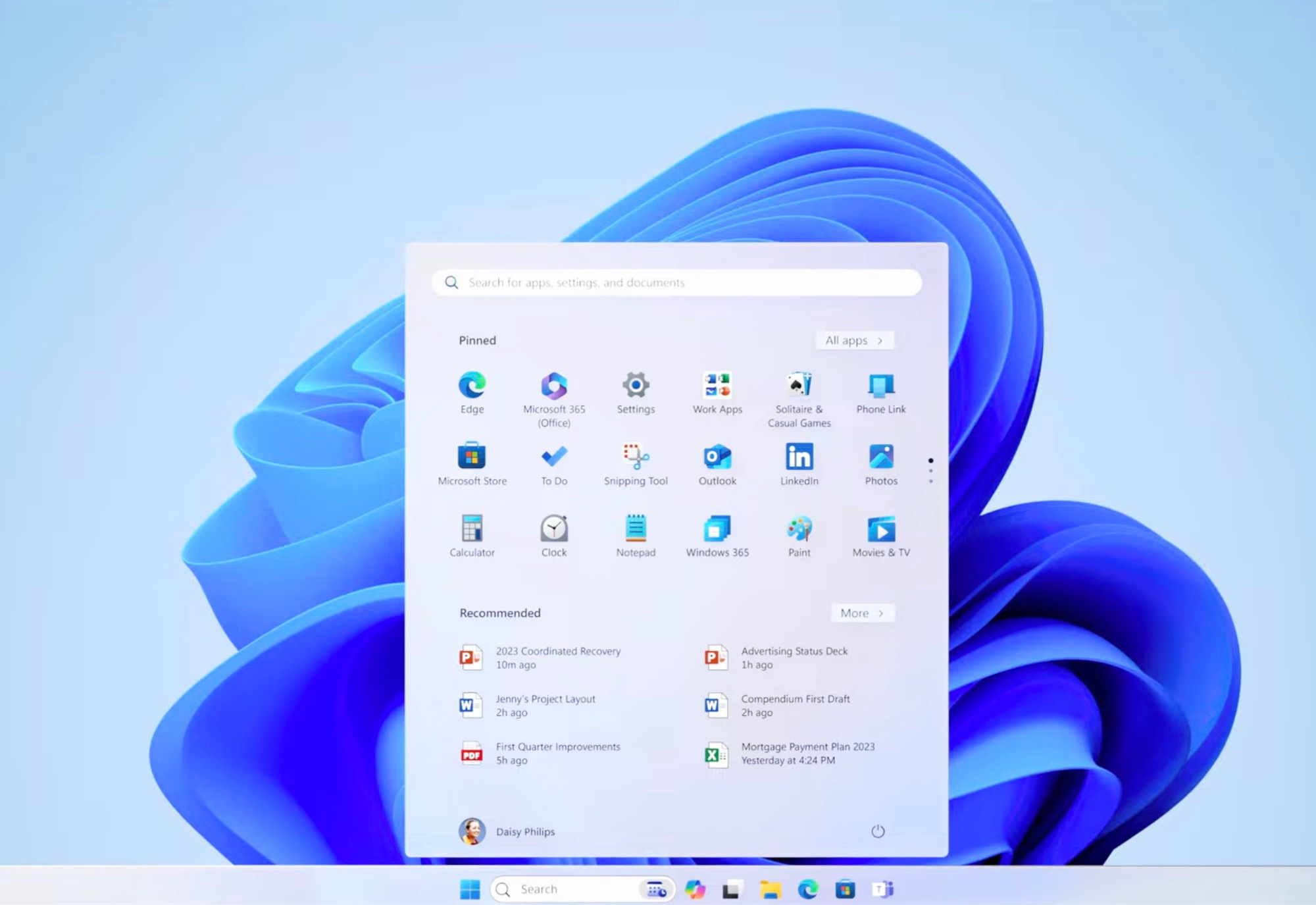Open the file 2023 Coordinated Recovery
The image size is (1316, 905).
pos(558,658)
